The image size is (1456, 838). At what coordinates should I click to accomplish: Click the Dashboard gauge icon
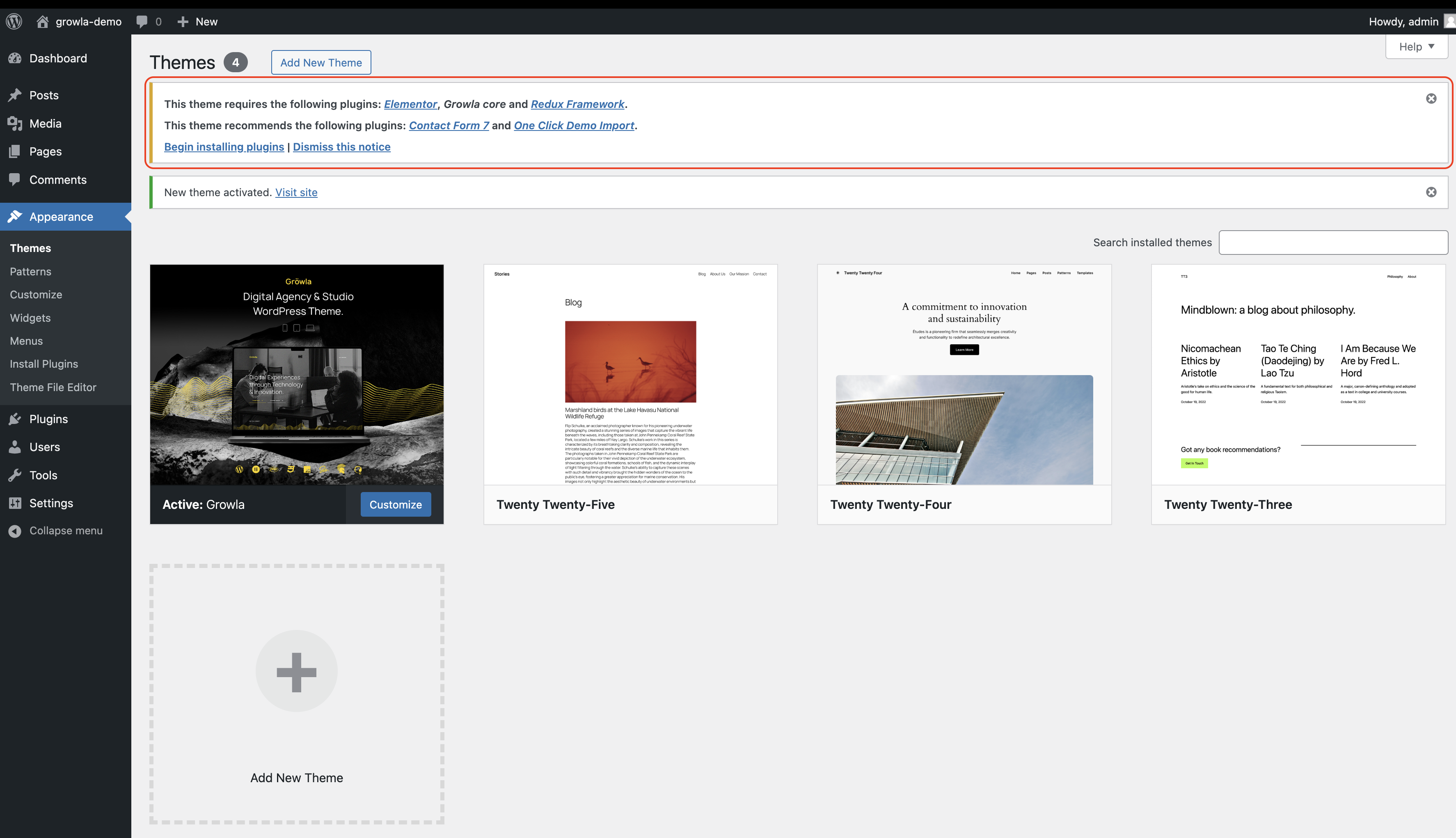[15, 58]
